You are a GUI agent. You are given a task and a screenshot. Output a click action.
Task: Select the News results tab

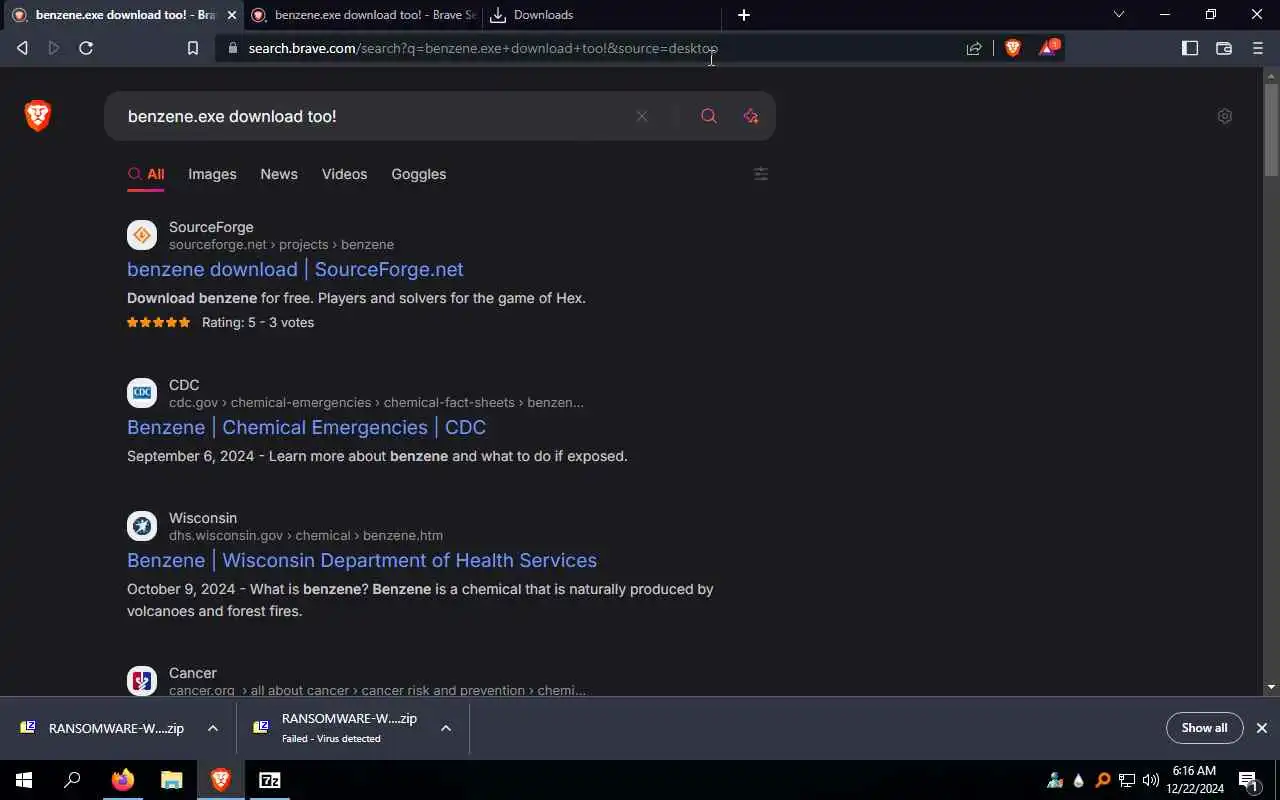tap(279, 174)
